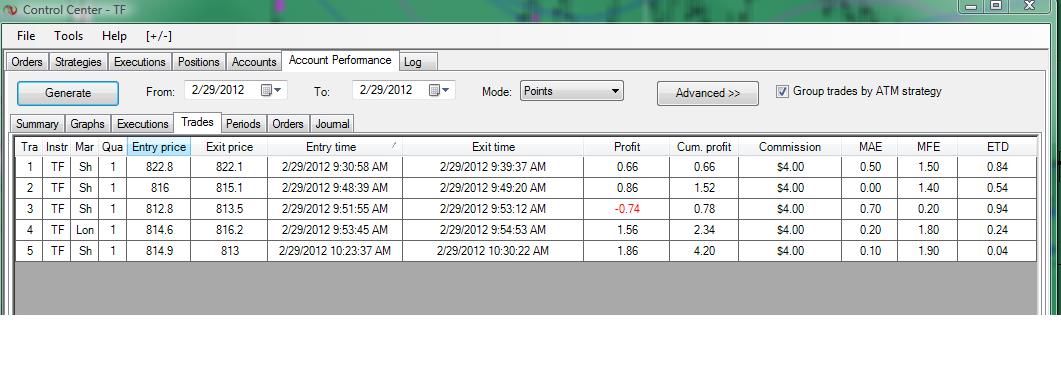This screenshot has height=374, width=1061.
Task: Click the Instr column header
Action: click(57, 147)
